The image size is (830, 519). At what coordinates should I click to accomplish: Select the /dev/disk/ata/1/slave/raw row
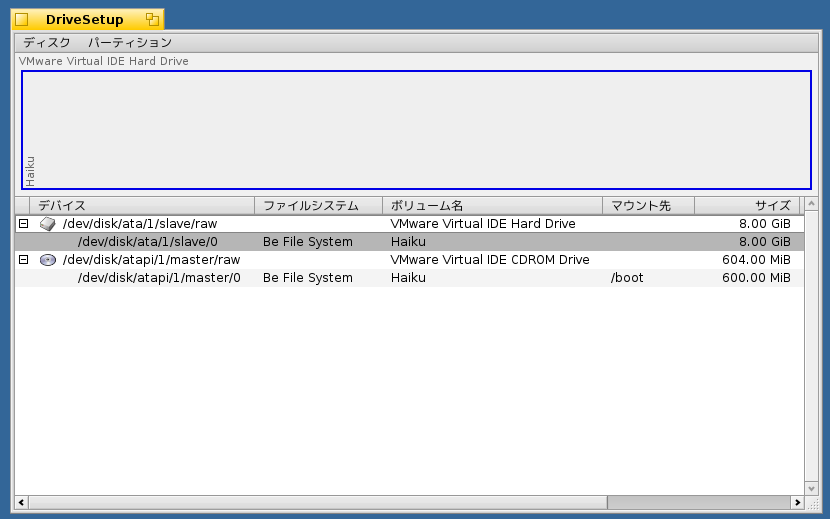(409, 223)
